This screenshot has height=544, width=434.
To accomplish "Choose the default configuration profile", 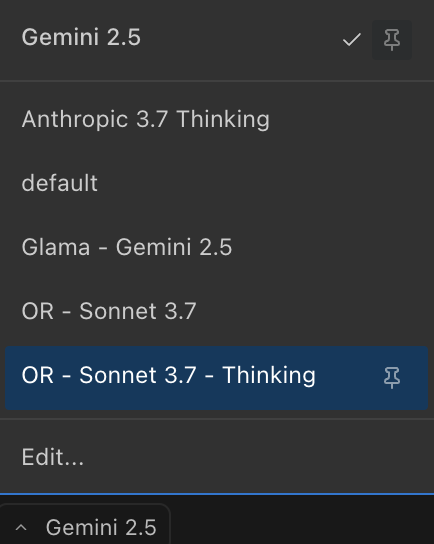I will pos(217,183).
